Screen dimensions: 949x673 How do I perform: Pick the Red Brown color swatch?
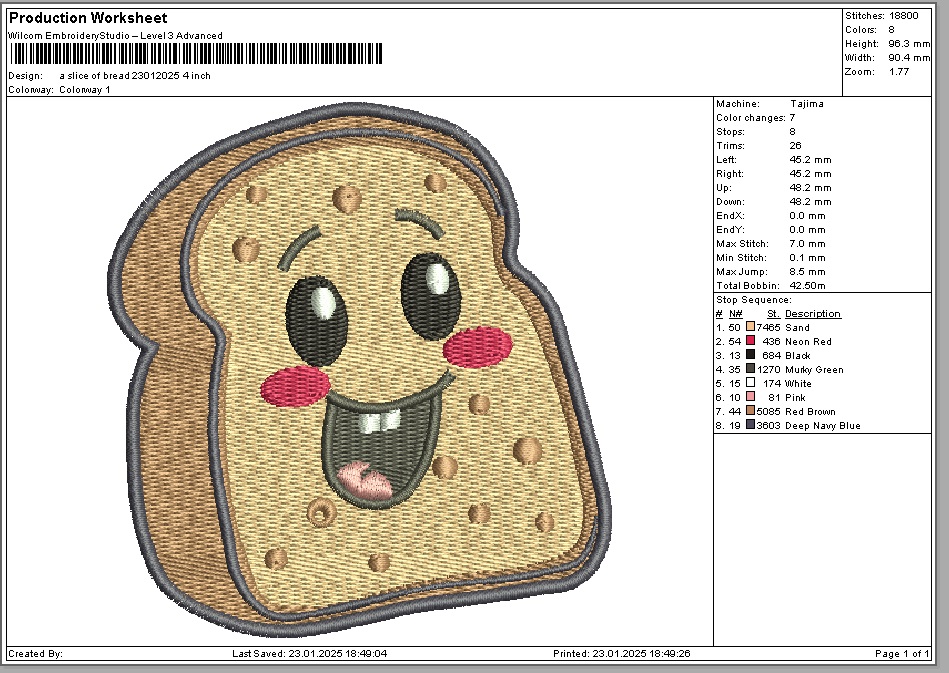[750, 410]
